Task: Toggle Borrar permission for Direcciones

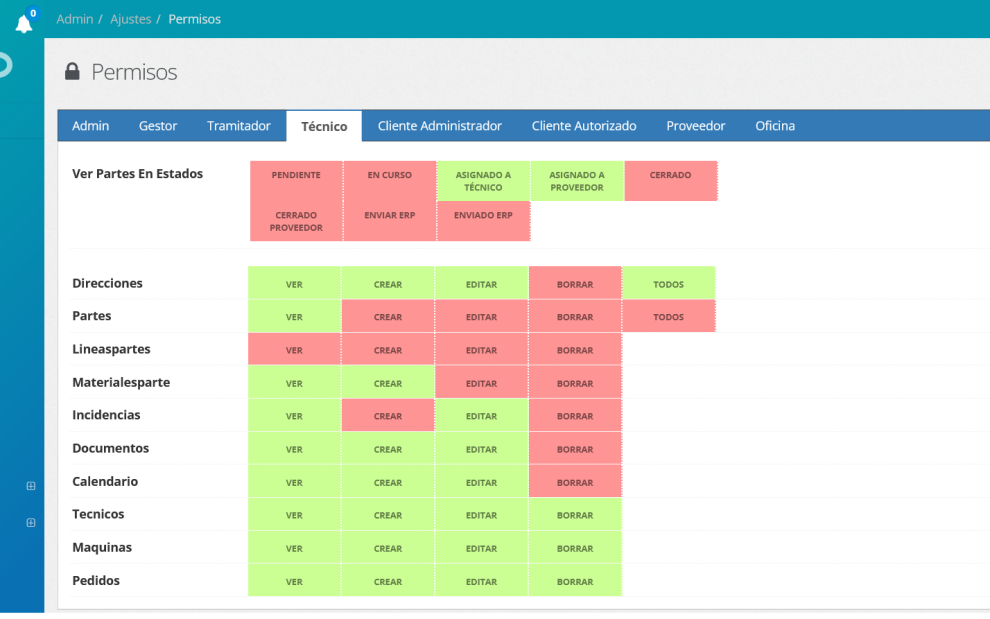Action: click(575, 284)
